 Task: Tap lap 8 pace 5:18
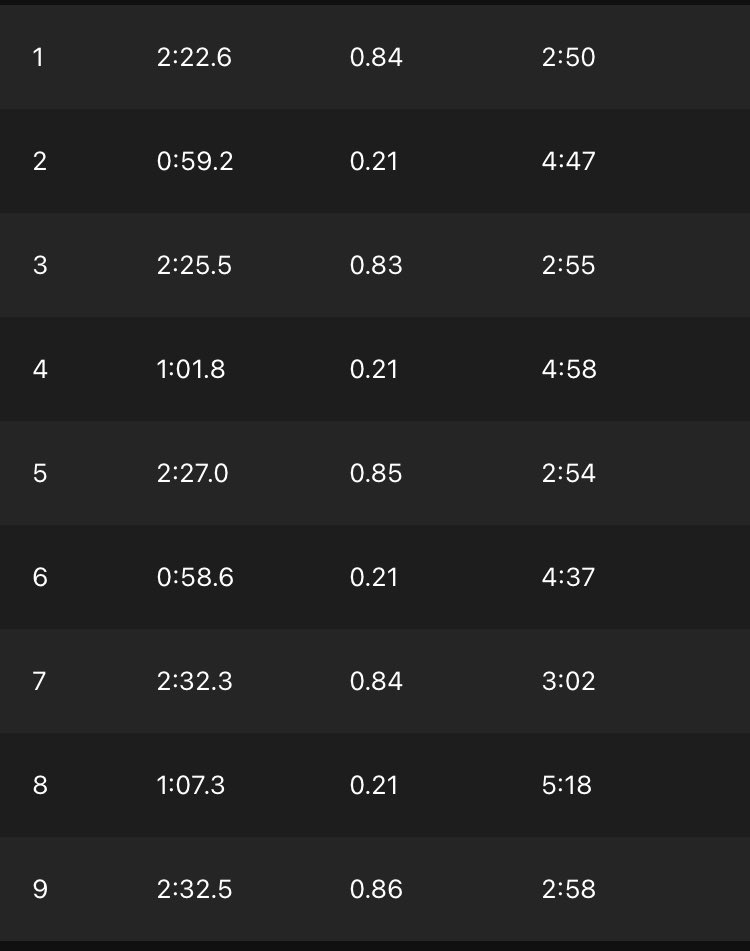[567, 785]
